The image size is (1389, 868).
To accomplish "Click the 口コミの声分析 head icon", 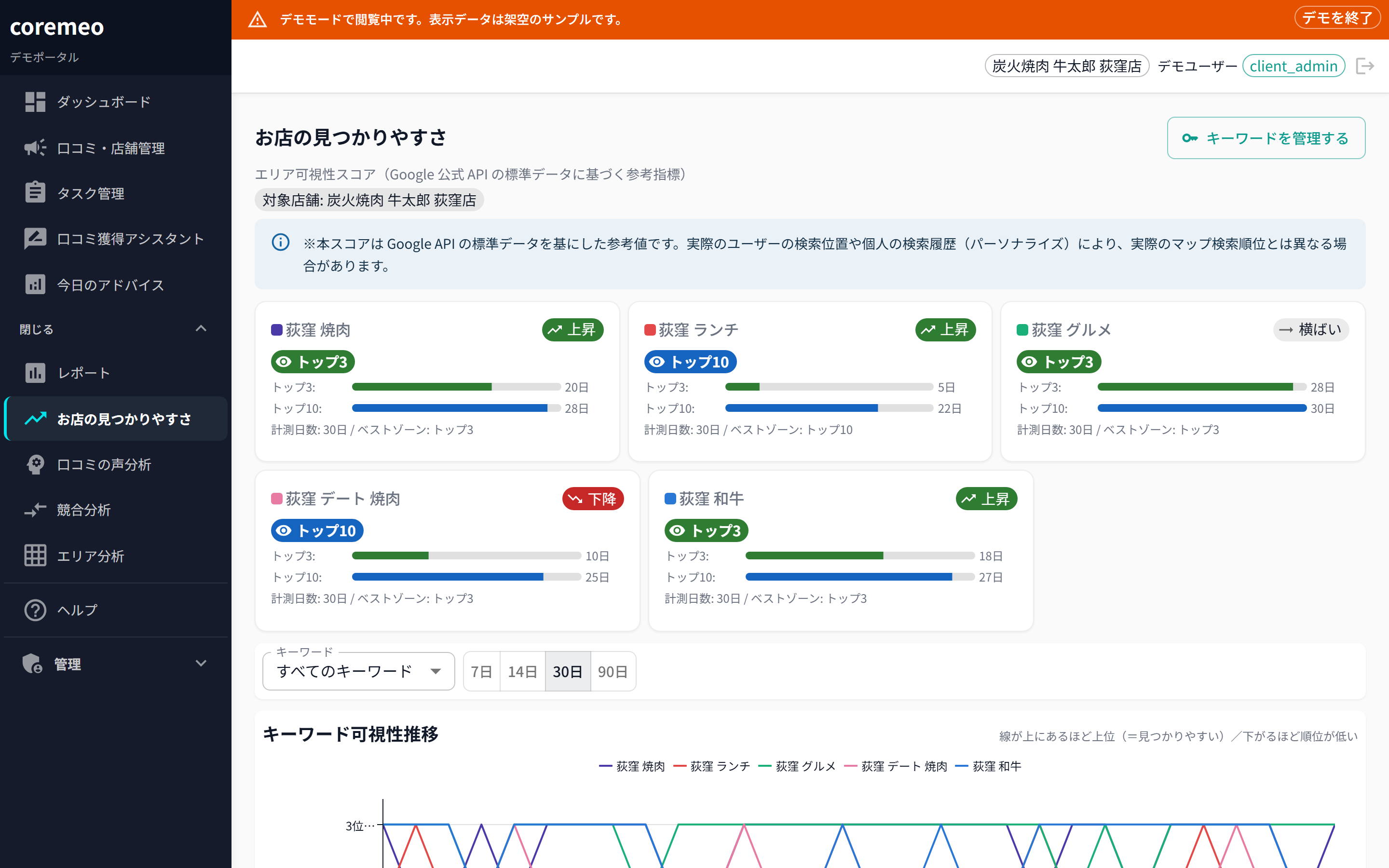I will [x=35, y=464].
